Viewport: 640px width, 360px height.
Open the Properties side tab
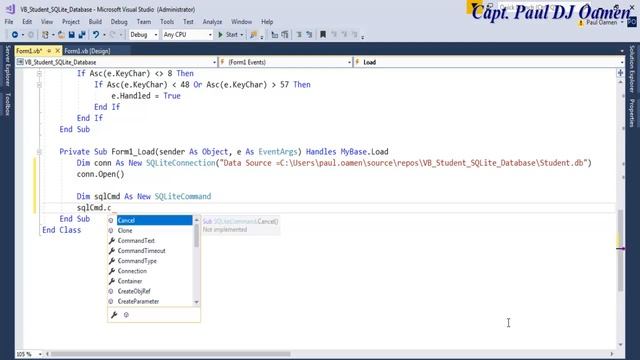(632, 113)
